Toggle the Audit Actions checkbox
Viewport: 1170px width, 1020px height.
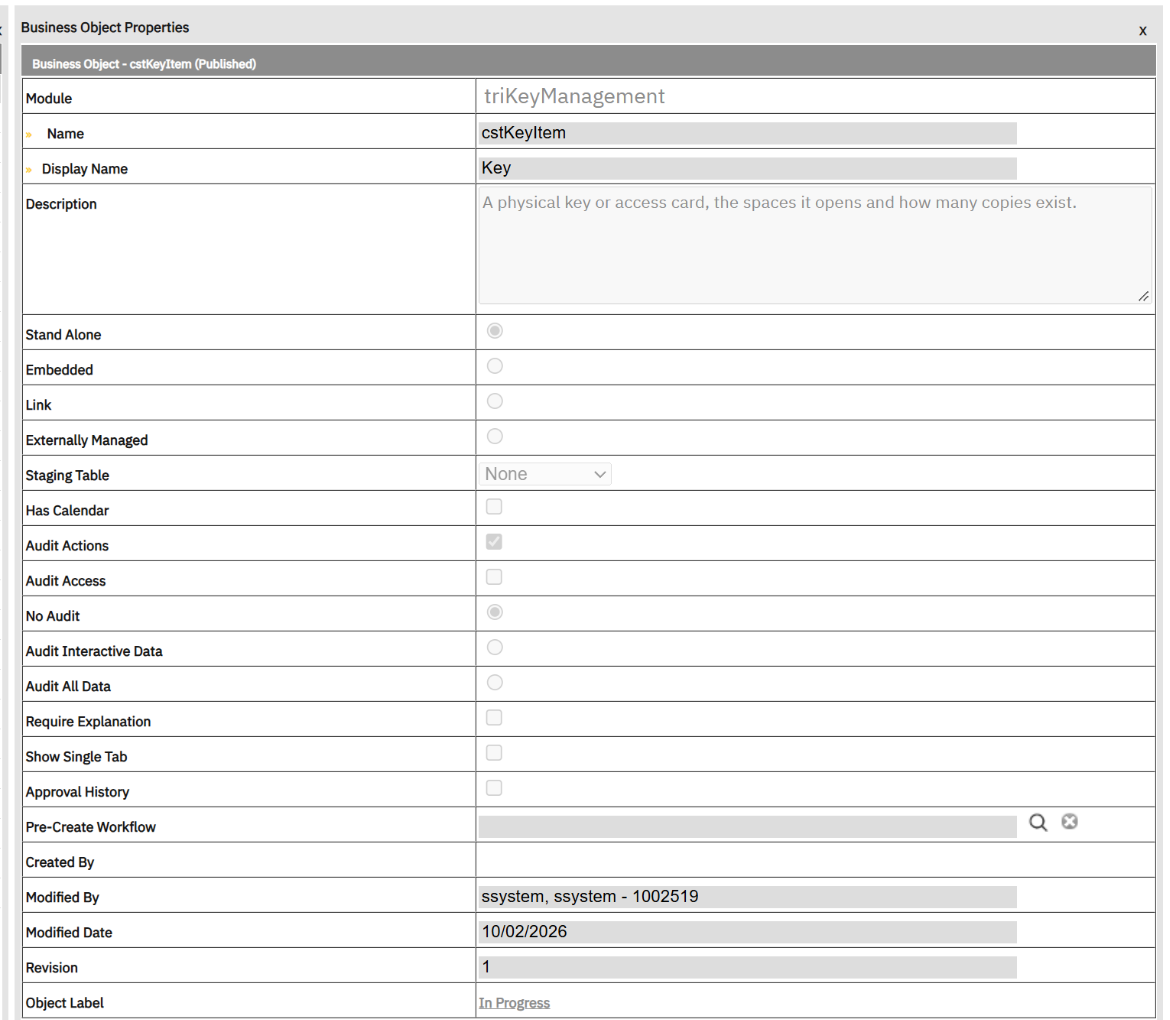pyautogui.click(x=494, y=542)
